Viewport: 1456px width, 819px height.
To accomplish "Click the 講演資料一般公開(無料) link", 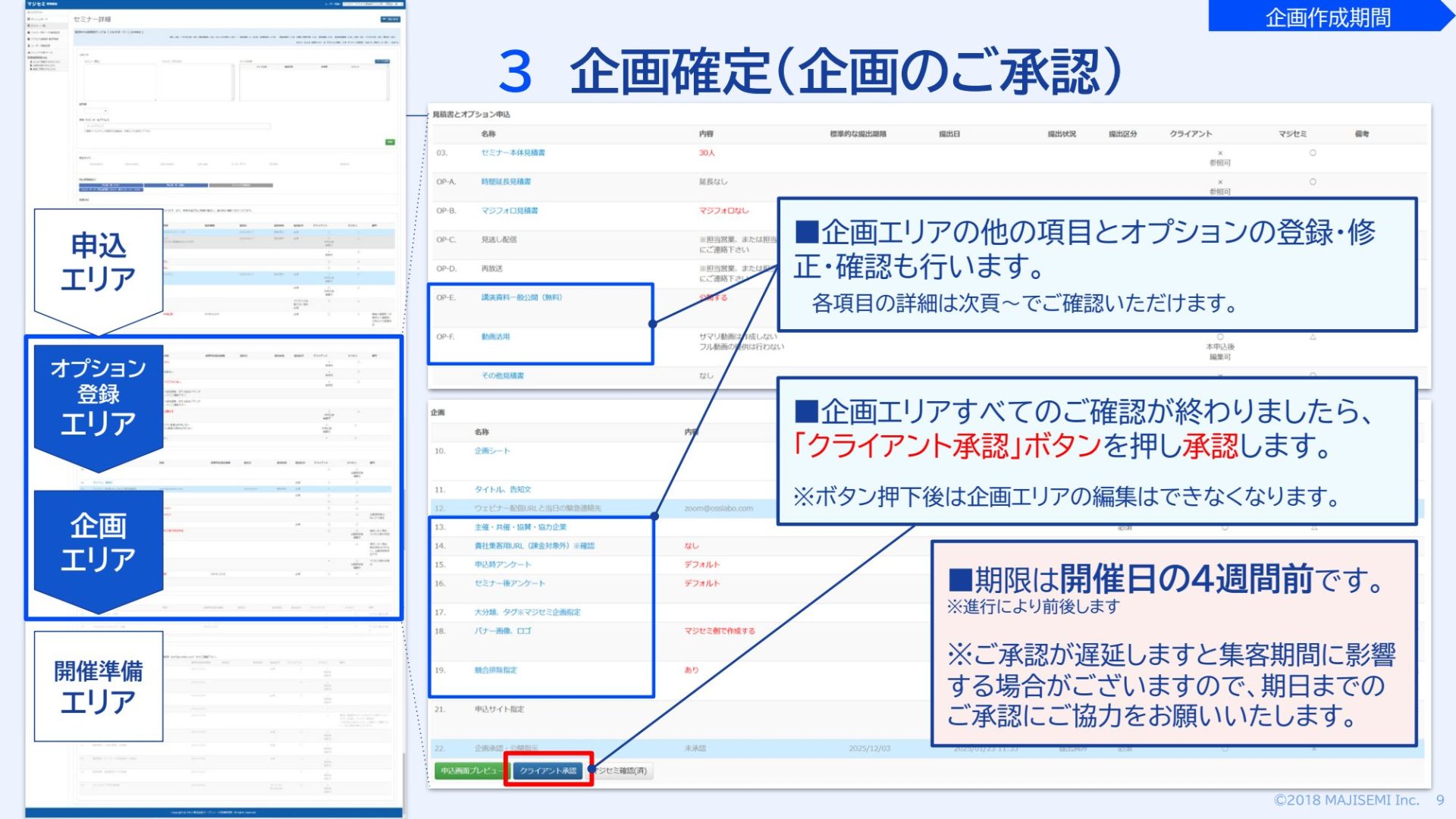I will (521, 297).
